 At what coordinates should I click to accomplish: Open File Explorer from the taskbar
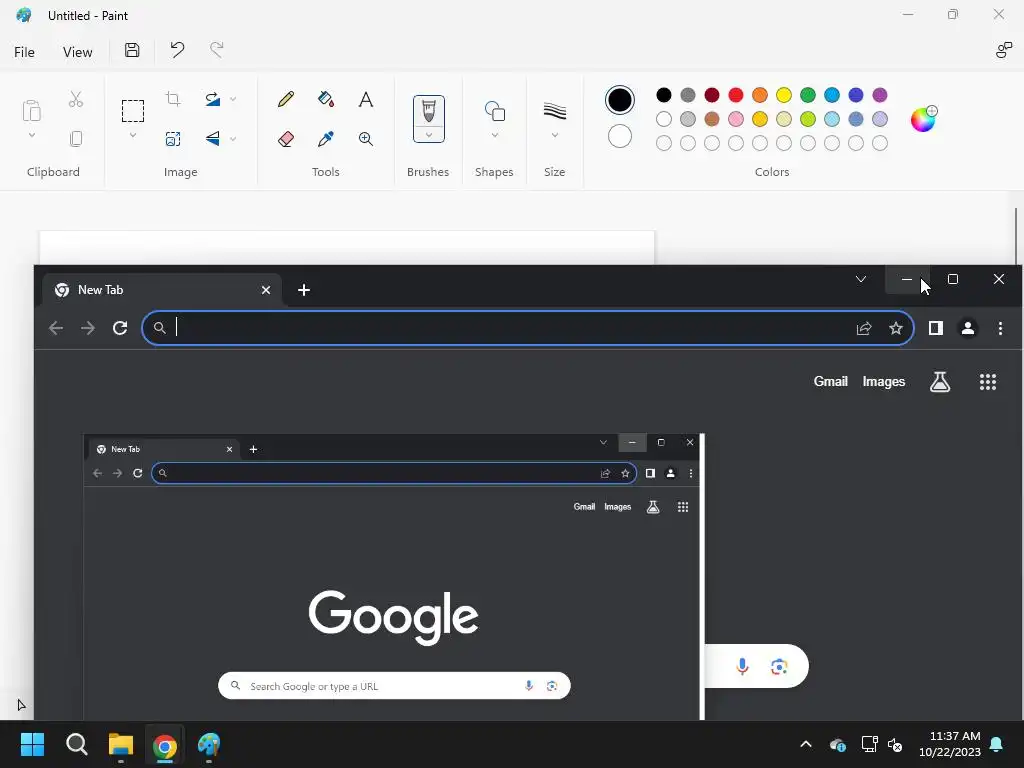121,744
